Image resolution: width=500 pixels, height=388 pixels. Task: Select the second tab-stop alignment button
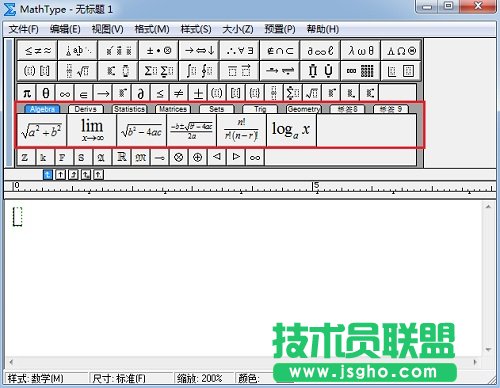click(x=60, y=174)
